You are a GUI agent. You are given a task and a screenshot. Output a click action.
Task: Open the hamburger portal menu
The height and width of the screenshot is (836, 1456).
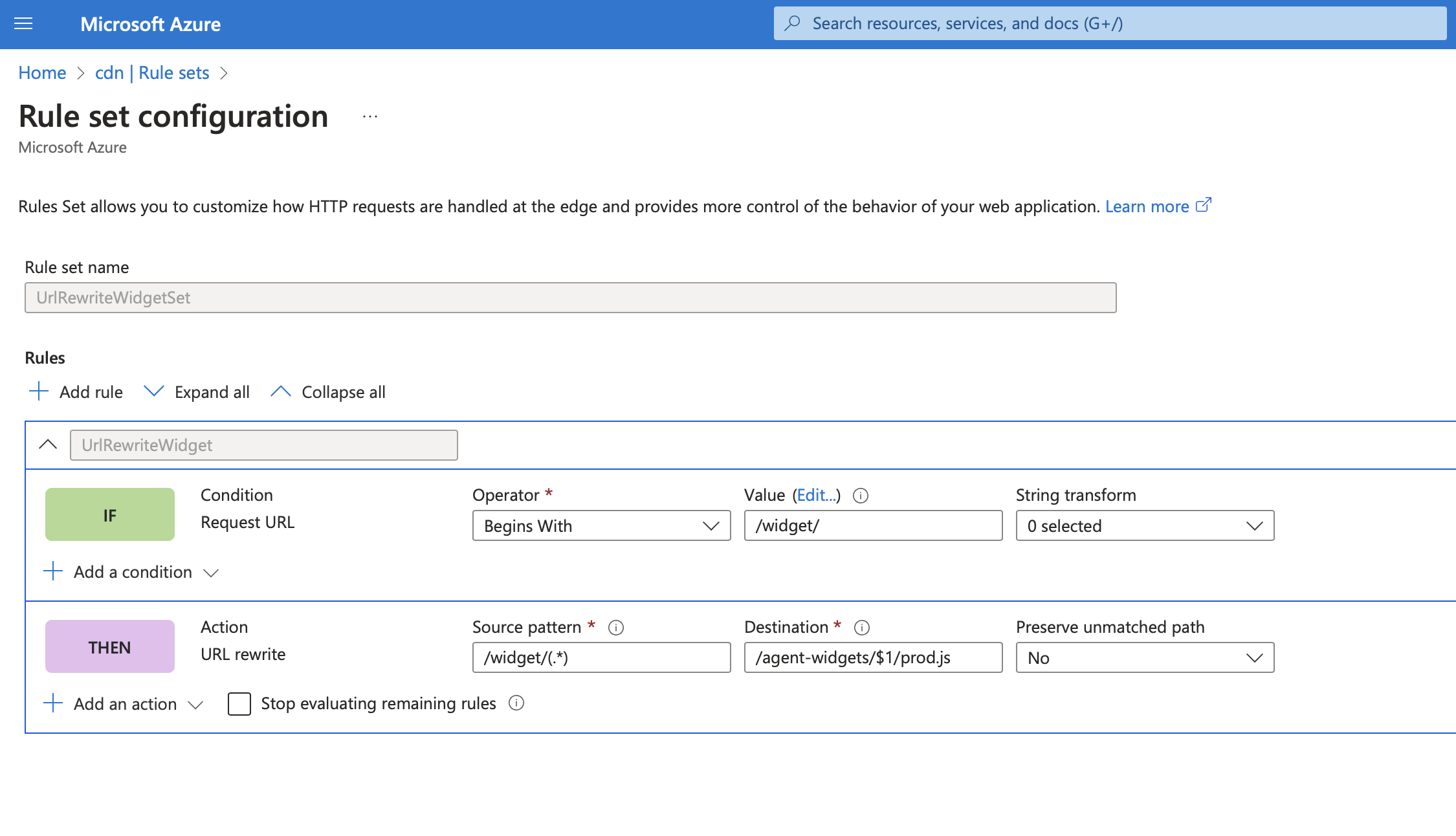[x=23, y=24]
